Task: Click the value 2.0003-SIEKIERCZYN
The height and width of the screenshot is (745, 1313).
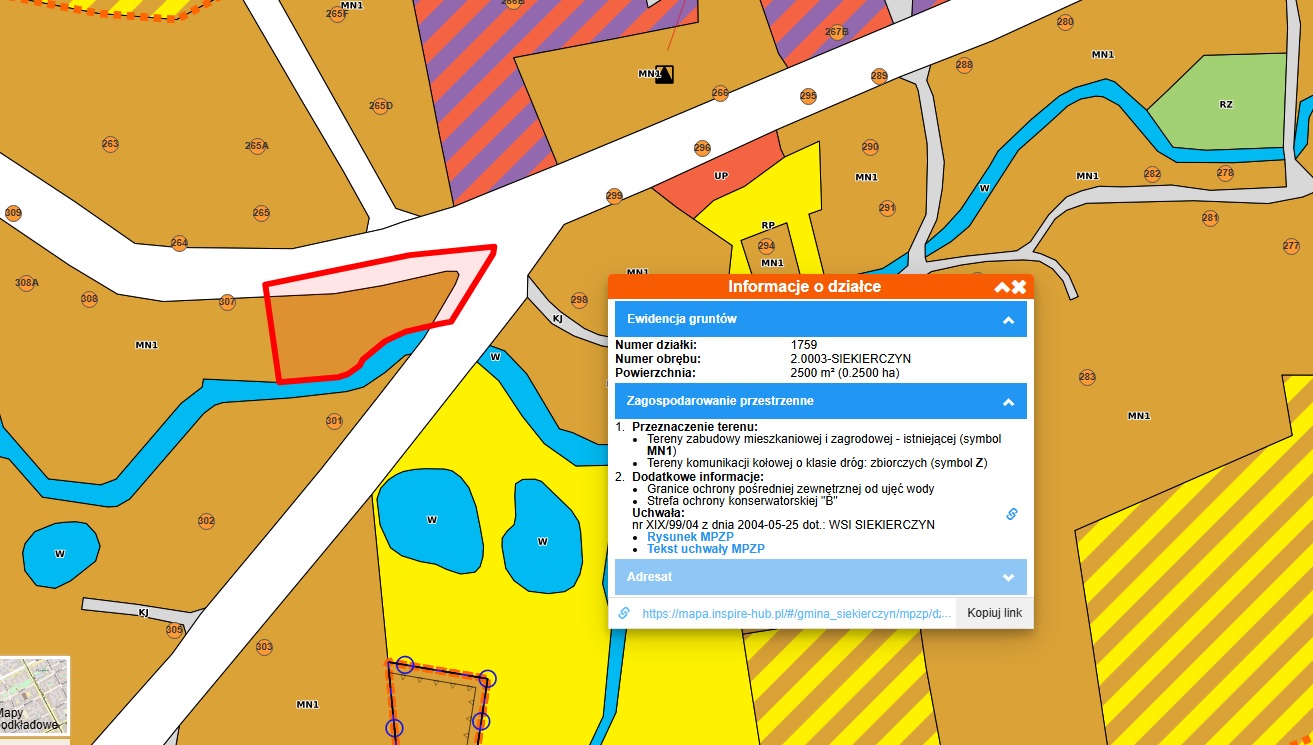Action: 850,359
